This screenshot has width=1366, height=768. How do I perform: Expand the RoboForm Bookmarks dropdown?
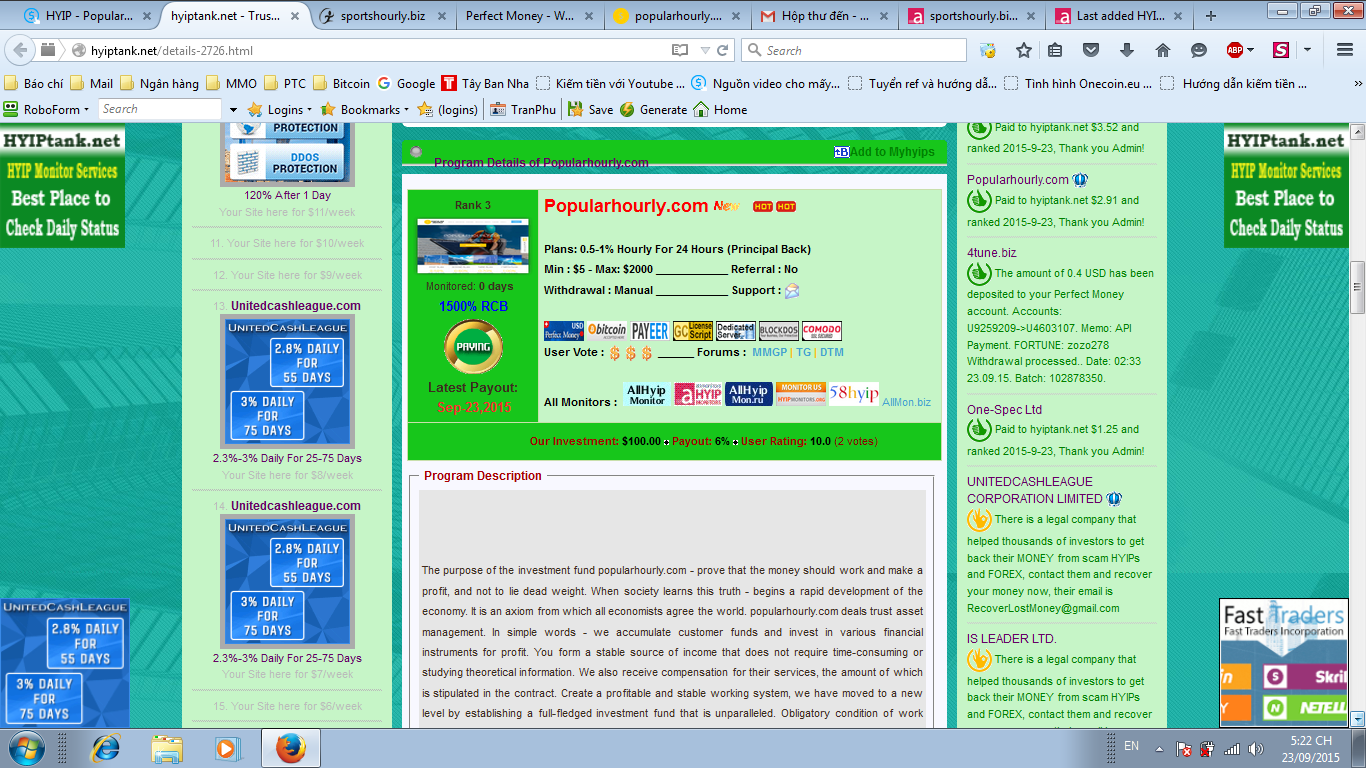coord(407,110)
